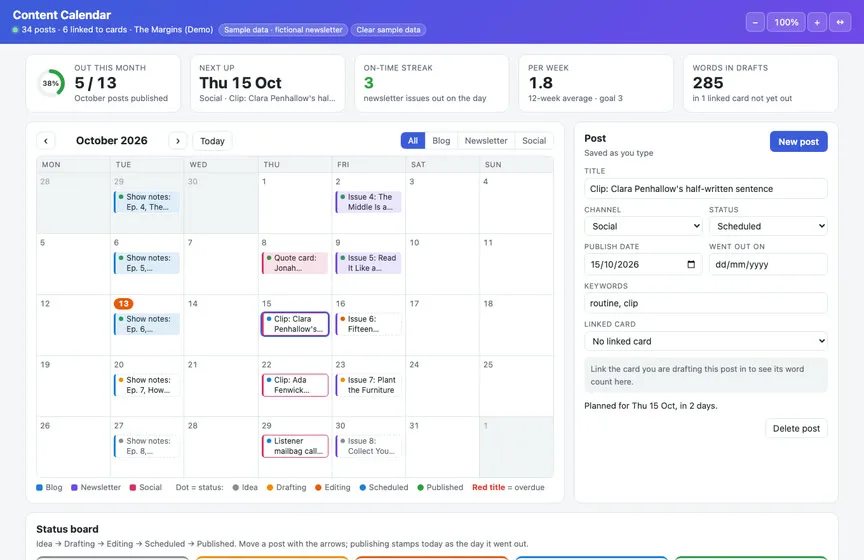Viewport: 864px width, 560px height.
Task: Switch to the Blog filter tab
Action: 441,141
